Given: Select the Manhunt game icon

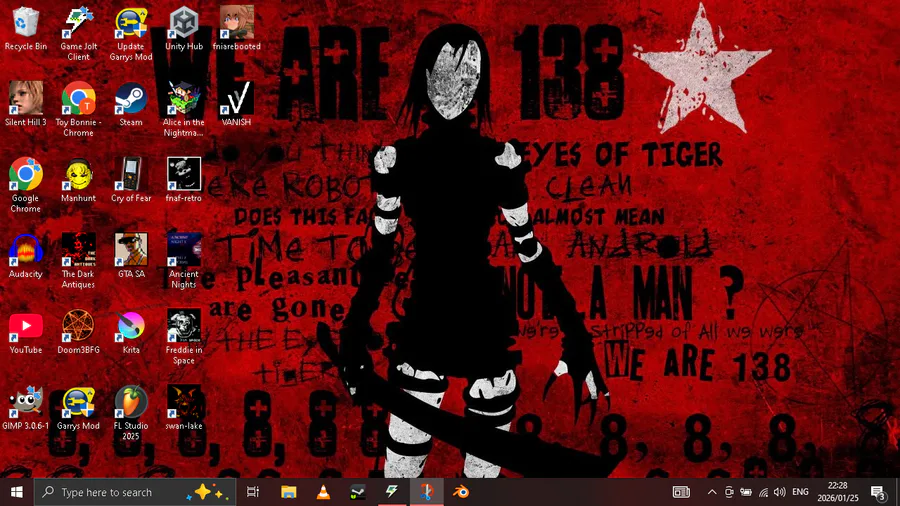Looking at the screenshot, I should pos(78,180).
